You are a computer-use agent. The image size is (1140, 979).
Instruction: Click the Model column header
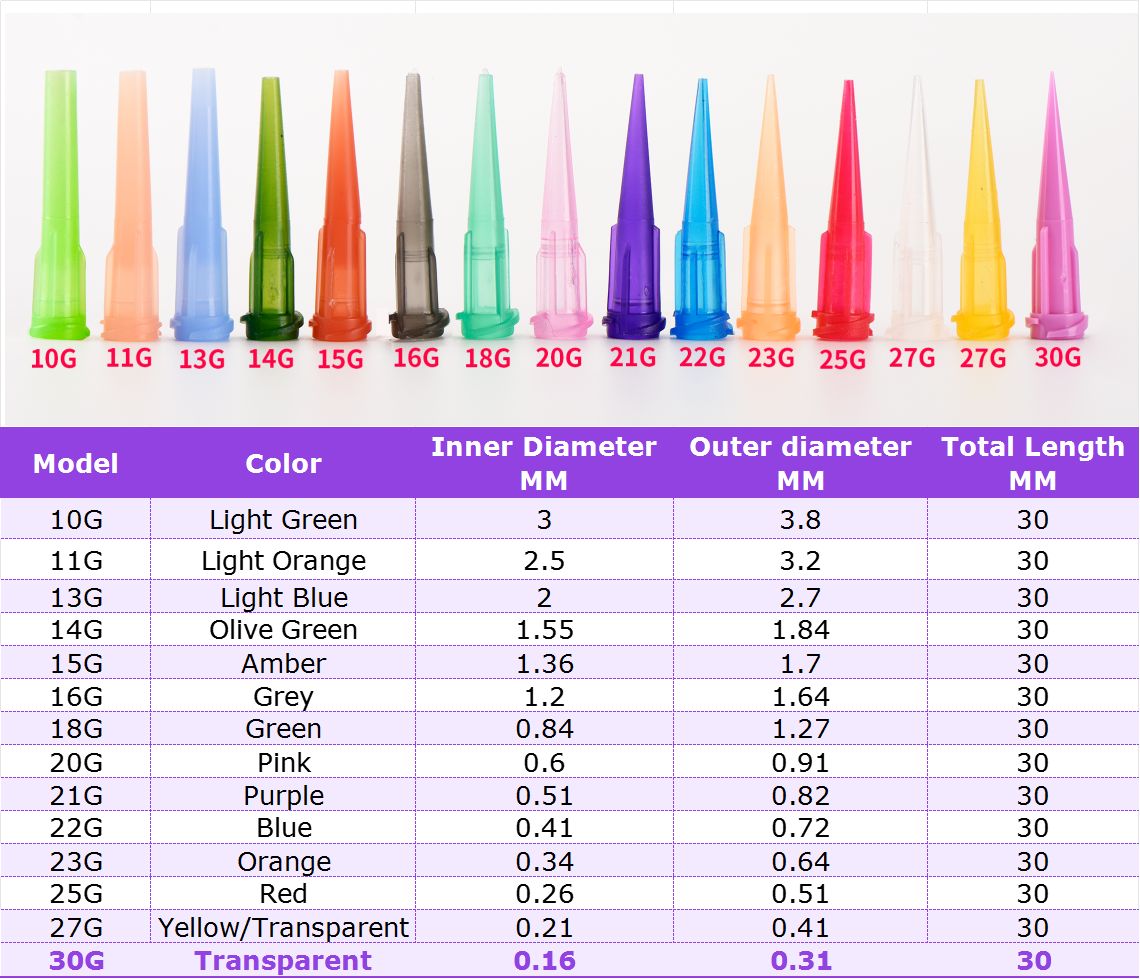pos(76,464)
